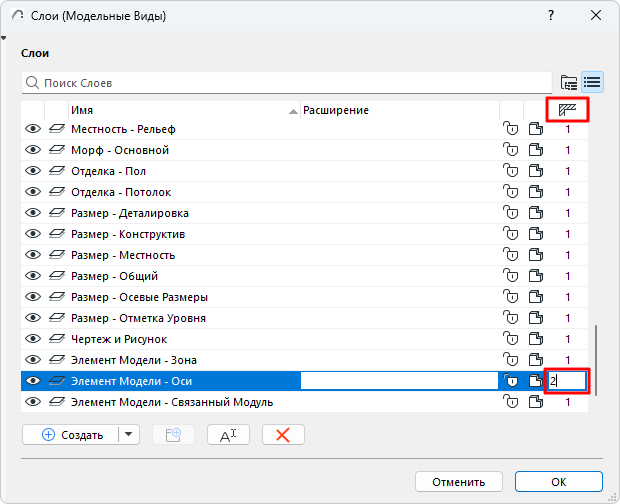Collapse the Слои panel section
The height and width of the screenshot is (504, 620).
click(6, 38)
